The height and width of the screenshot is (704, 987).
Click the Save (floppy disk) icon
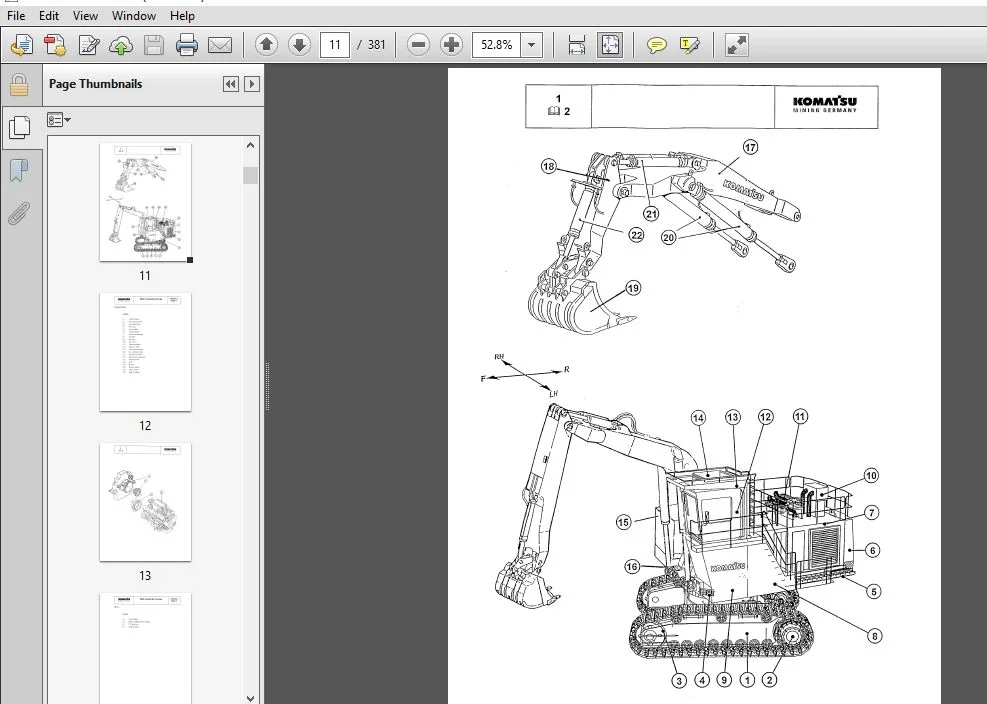[x=154, y=45]
